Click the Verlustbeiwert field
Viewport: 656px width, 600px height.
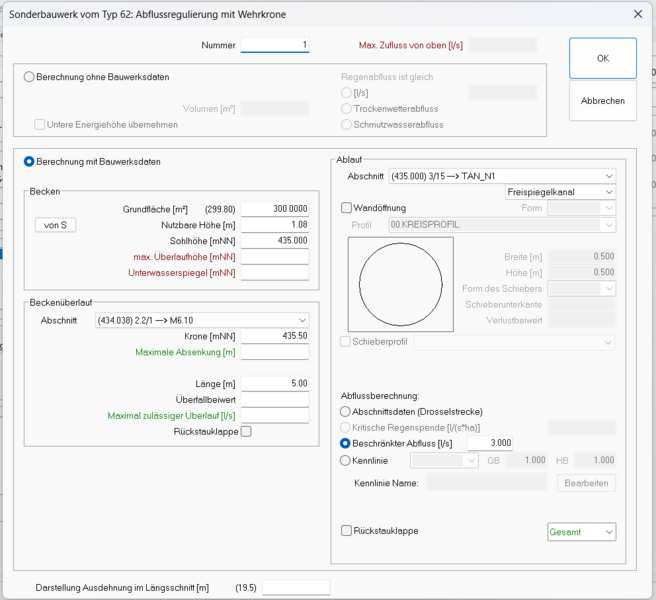click(582, 321)
